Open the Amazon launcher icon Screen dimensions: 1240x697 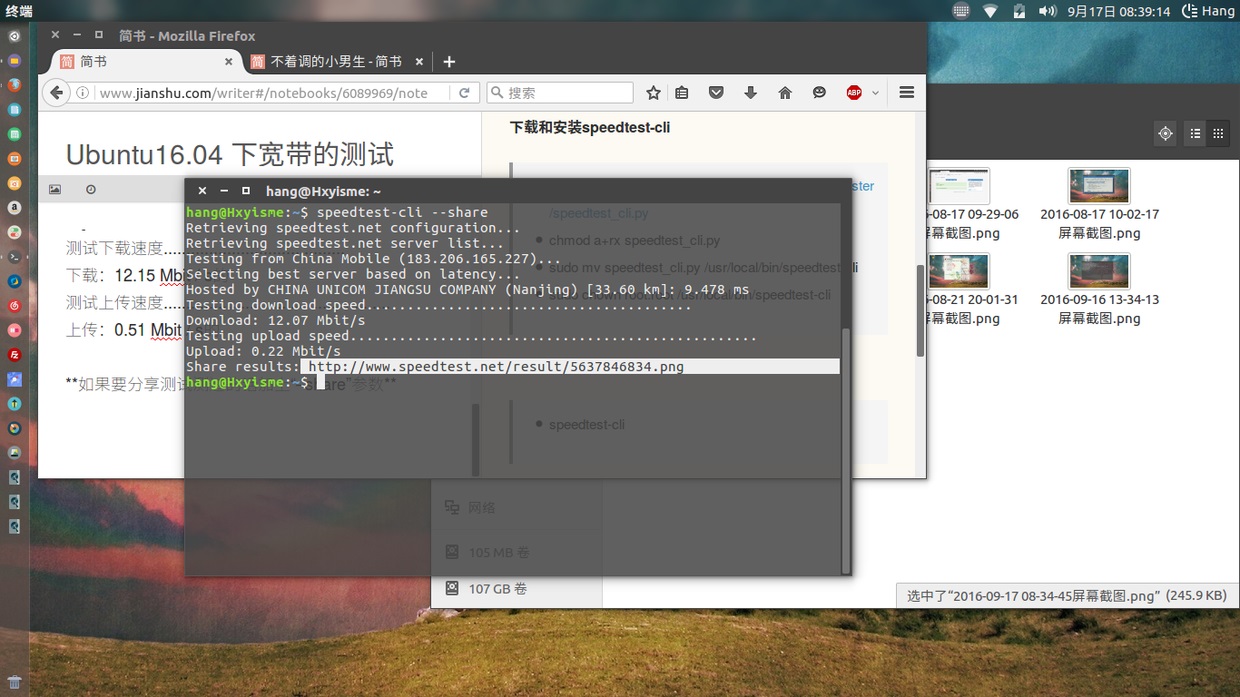pos(14,208)
